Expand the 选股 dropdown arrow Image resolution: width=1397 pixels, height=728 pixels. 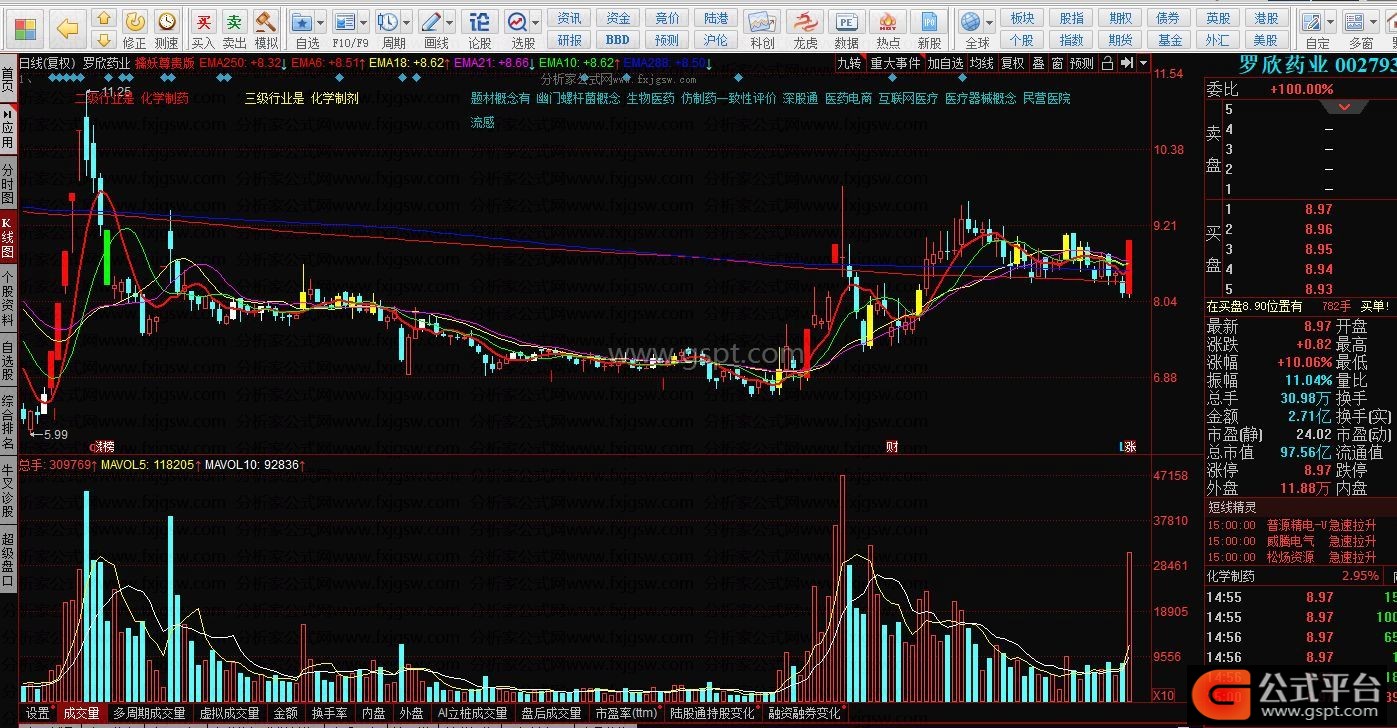[x=537, y=22]
